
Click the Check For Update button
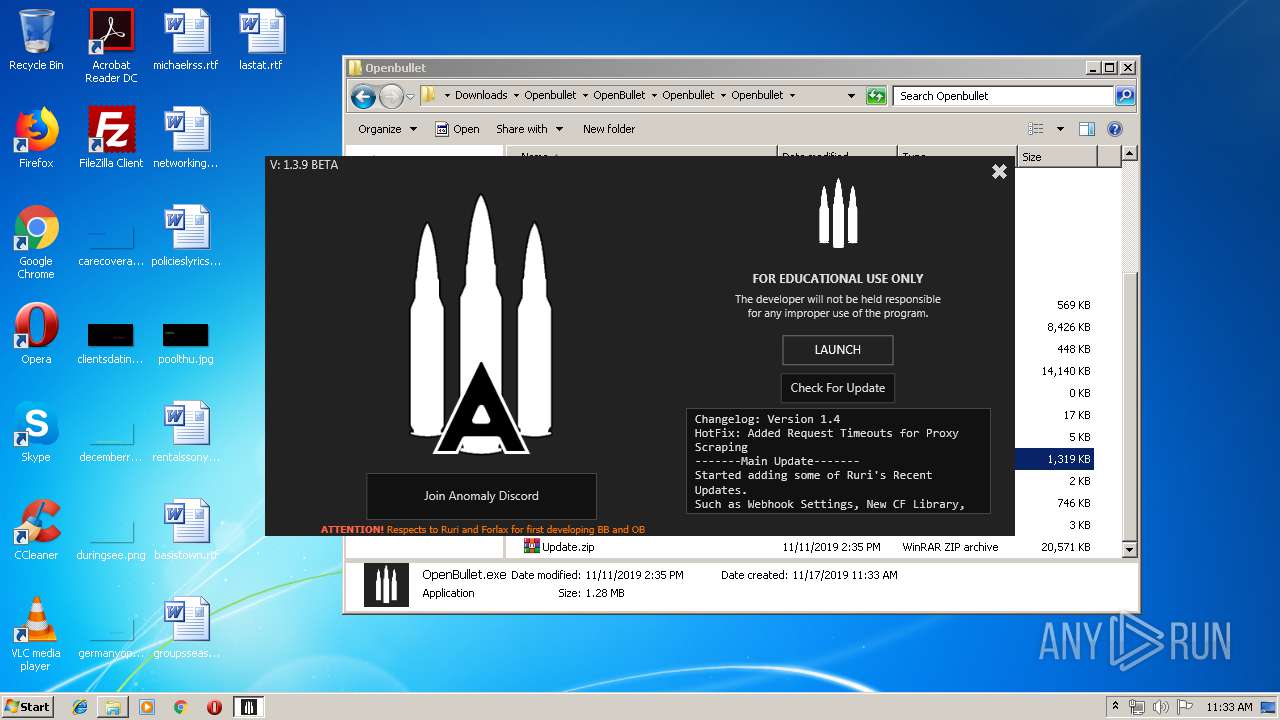click(x=837, y=388)
